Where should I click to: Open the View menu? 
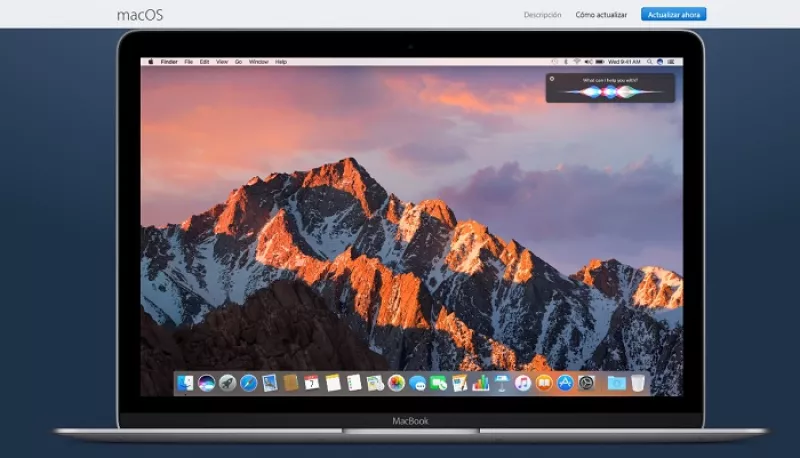click(222, 62)
